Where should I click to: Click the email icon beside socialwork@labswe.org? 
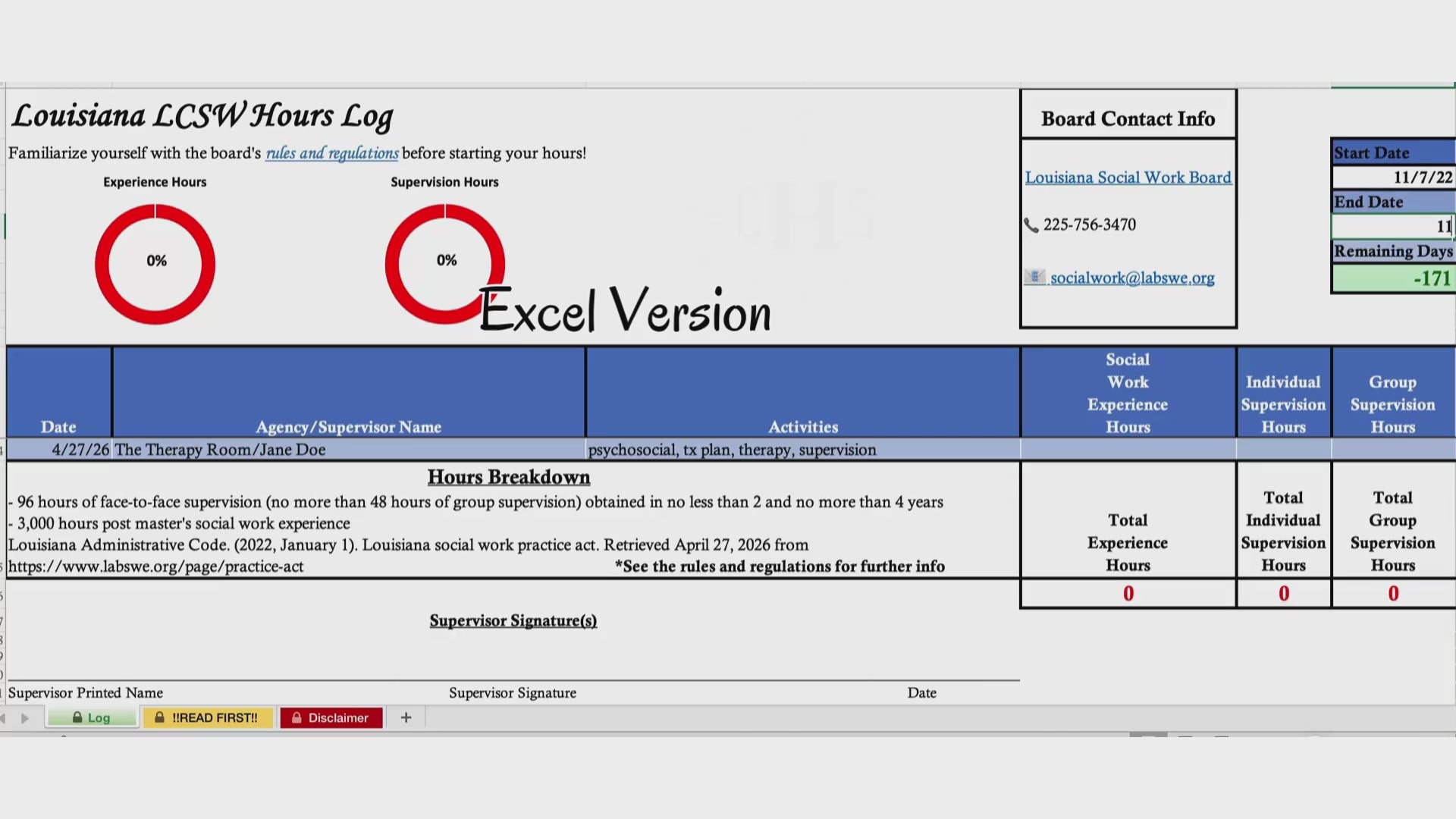[x=1034, y=277]
